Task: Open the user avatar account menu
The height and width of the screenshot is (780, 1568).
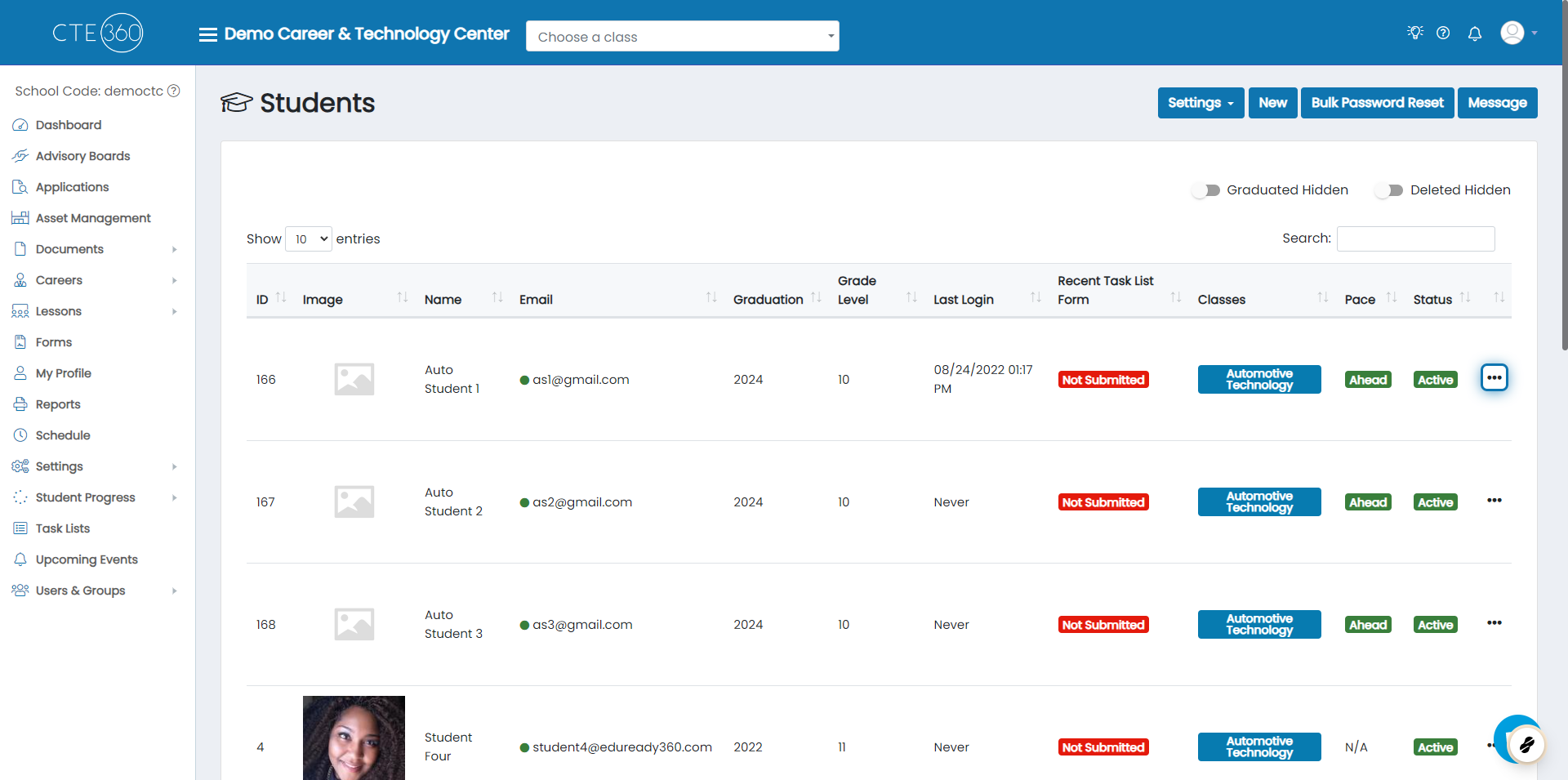Action: [1519, 33]
